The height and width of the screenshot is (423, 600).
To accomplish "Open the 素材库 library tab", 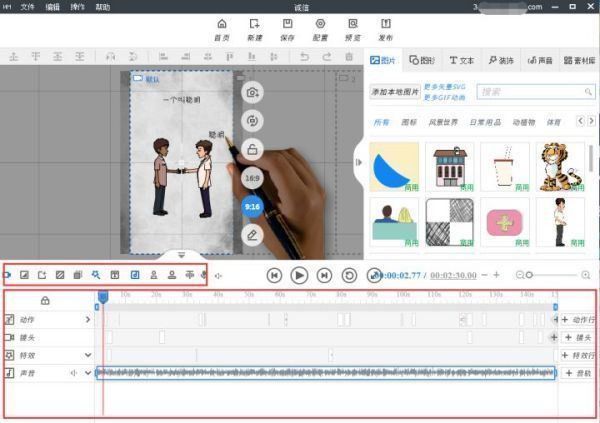I will (579, 60).
